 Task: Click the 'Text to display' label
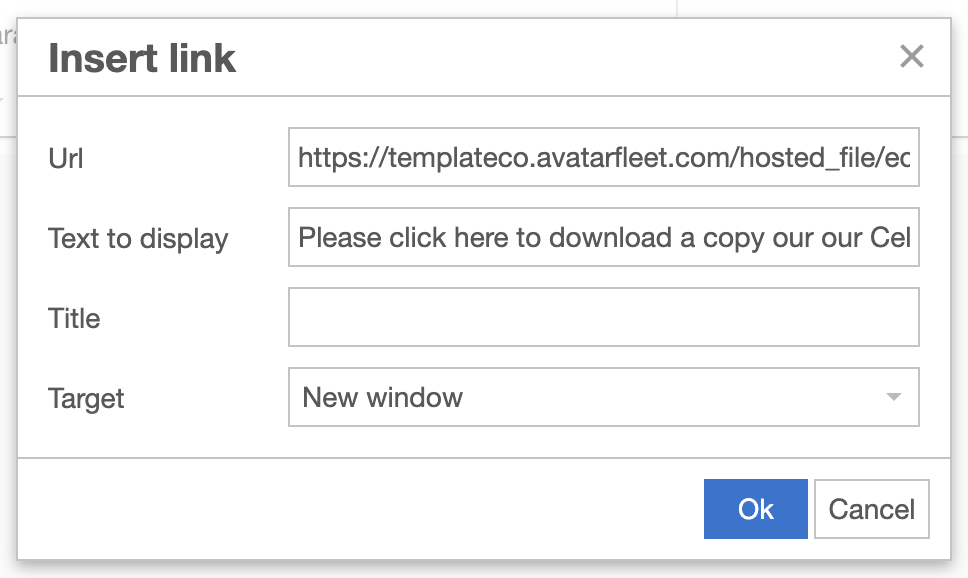(x=138, y=238)
